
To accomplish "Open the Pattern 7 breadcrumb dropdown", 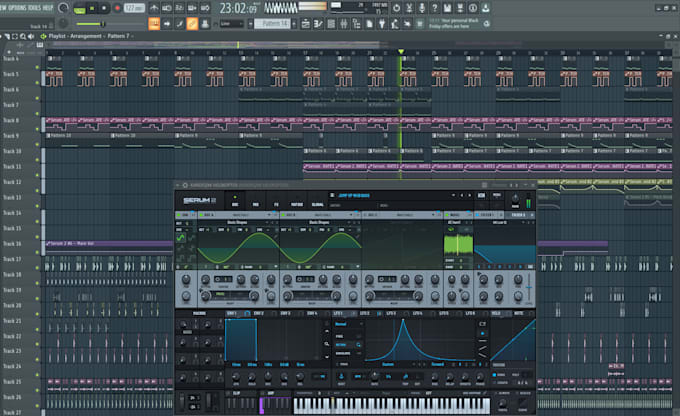I will pos(122,36).
